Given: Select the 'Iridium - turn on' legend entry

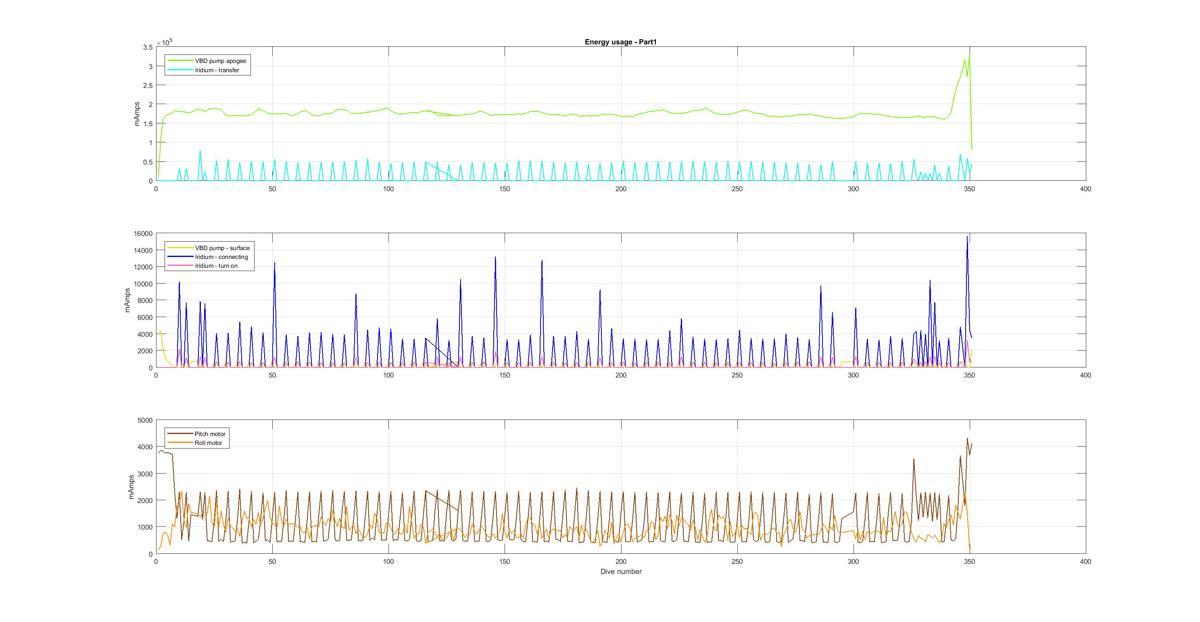Looking at the screenshot, I should pos(214,267).
